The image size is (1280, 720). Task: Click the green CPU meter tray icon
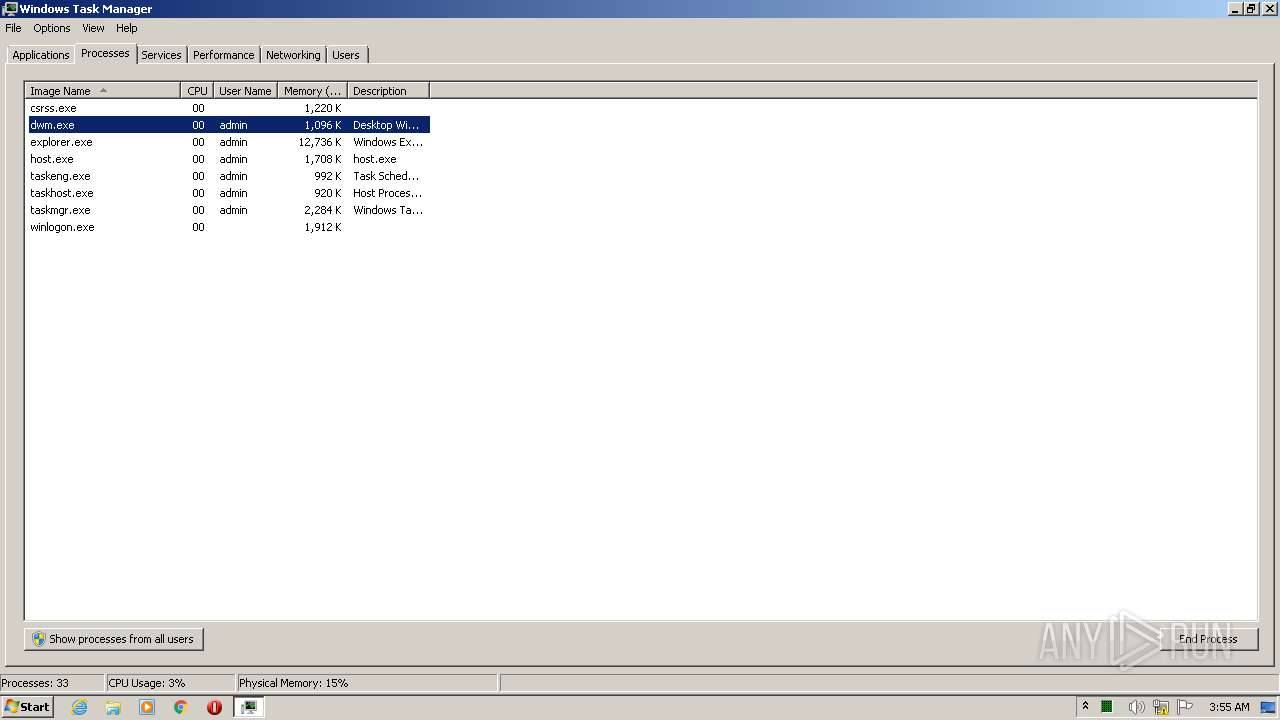coord(1107,707)
